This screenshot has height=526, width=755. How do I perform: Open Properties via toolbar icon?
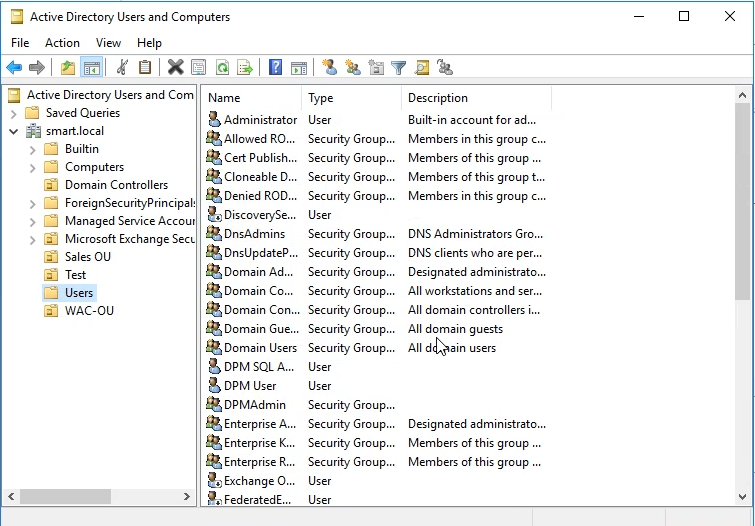pyautogui.click(x=198, y=68)
